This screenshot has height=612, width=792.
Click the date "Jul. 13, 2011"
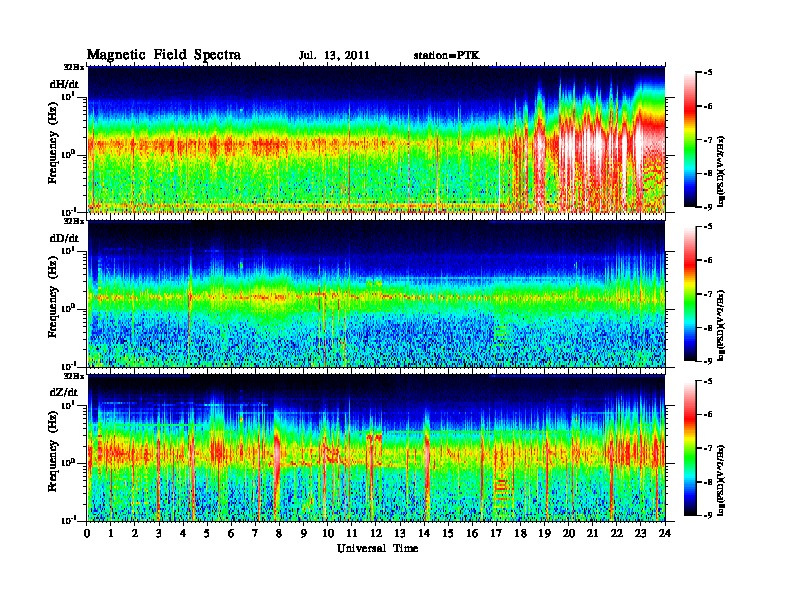334,56
